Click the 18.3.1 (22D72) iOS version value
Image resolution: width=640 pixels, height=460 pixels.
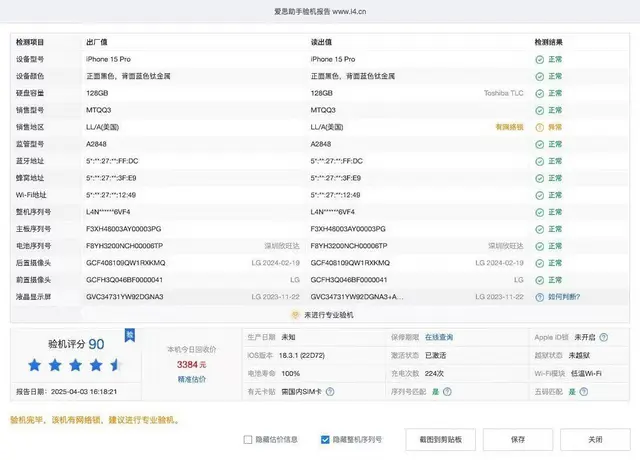(x=302, y=356)
